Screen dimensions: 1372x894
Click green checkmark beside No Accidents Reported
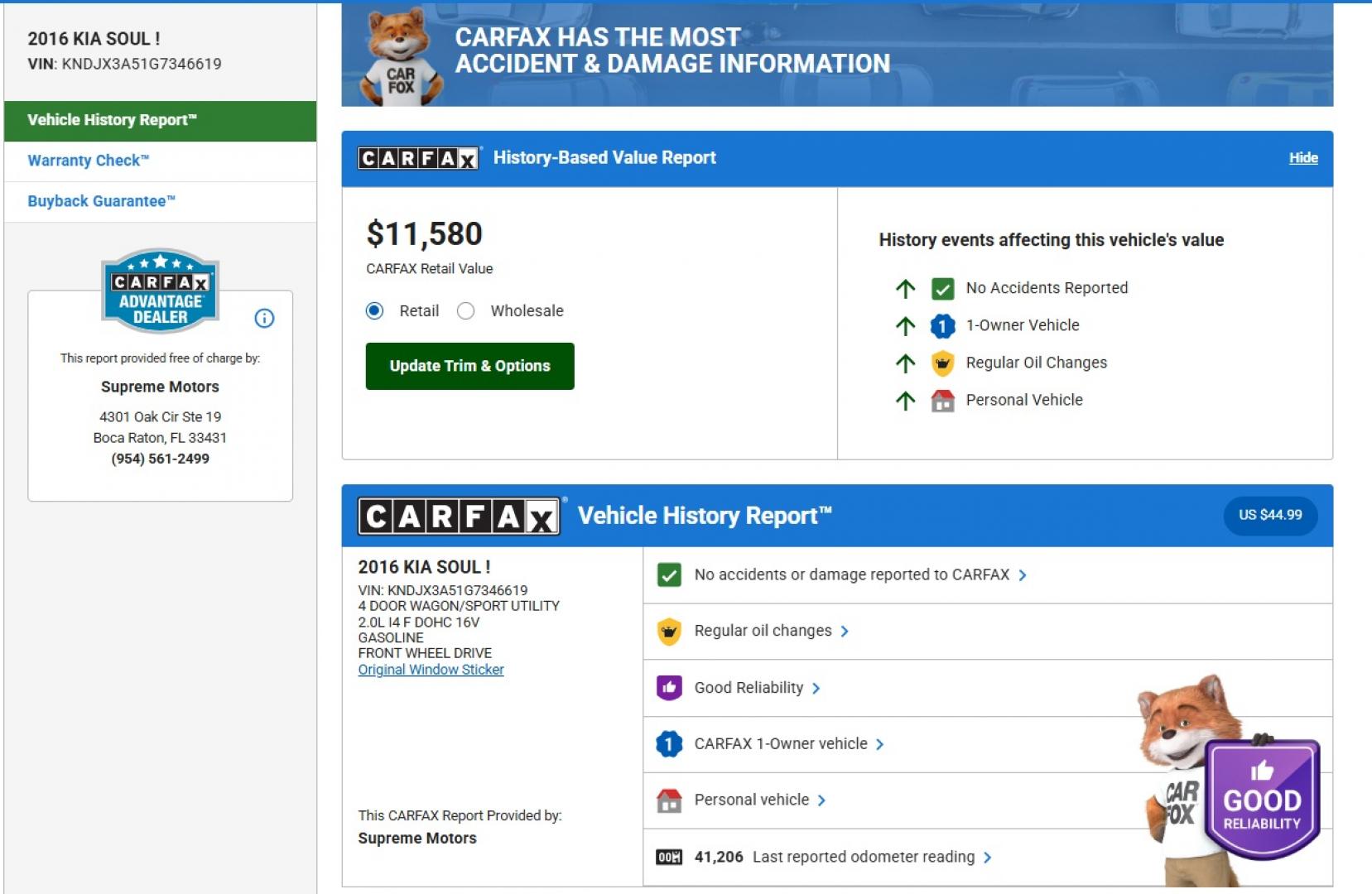pos(942,288)
